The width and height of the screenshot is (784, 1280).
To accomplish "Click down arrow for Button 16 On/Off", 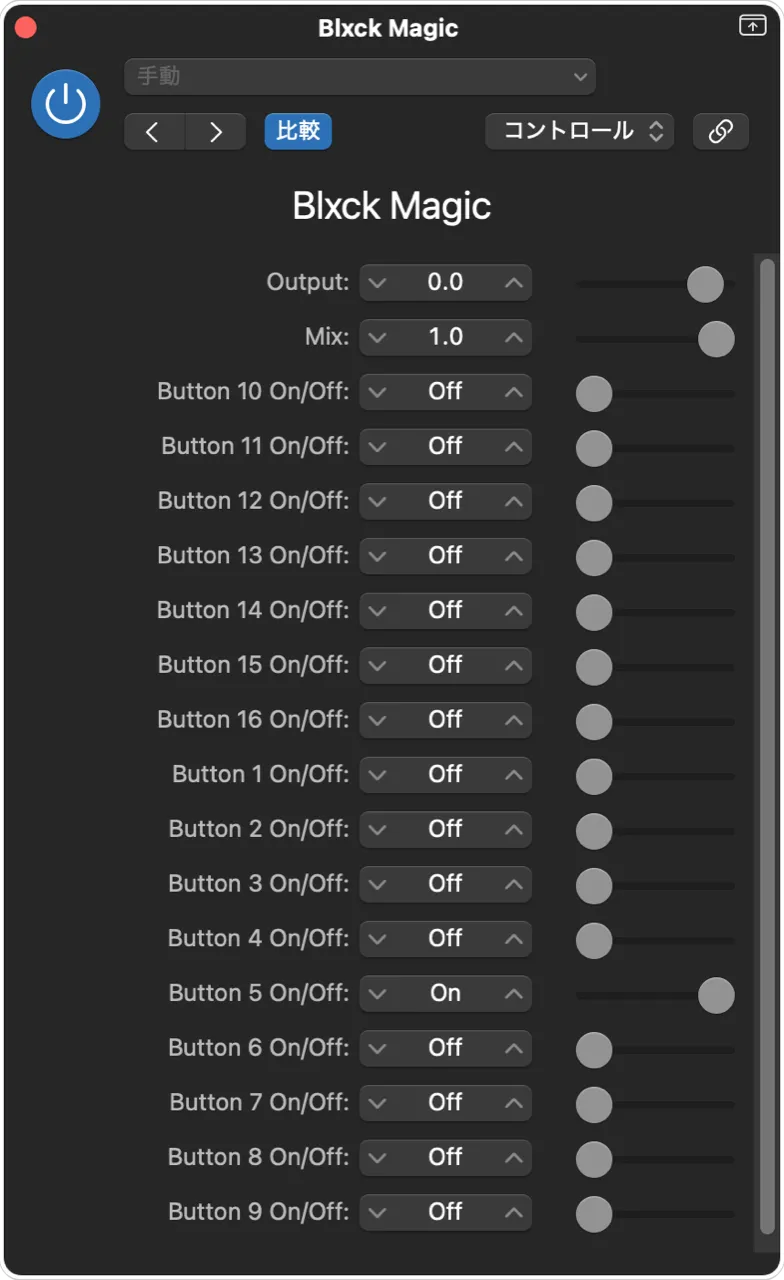I will [376, 720].
